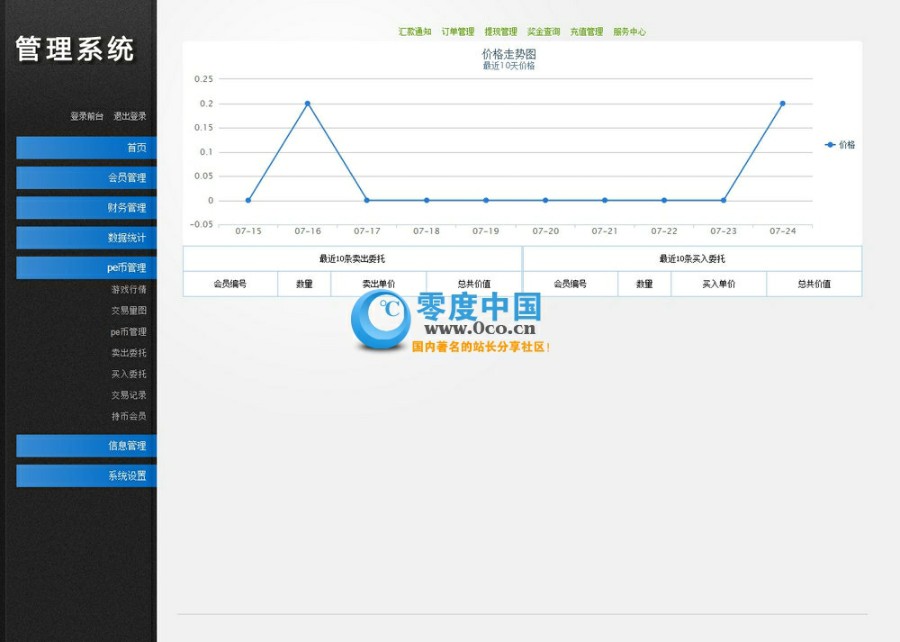The width and height of the screenshot is (900, 642).
Task: Expand the 数据统计 sidebar section
Action: coord(86,238)
